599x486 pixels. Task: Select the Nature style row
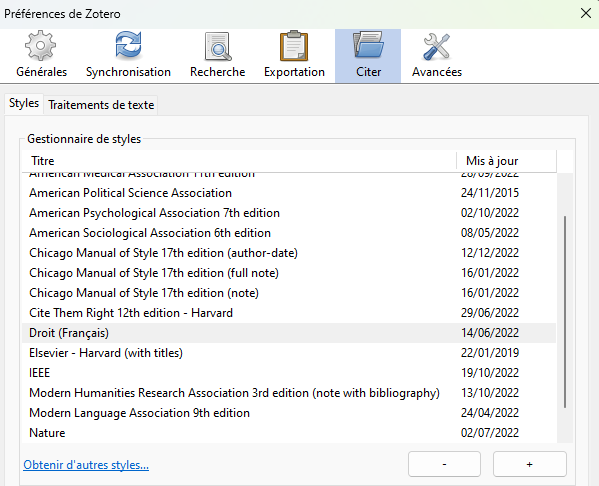(289, 433)
